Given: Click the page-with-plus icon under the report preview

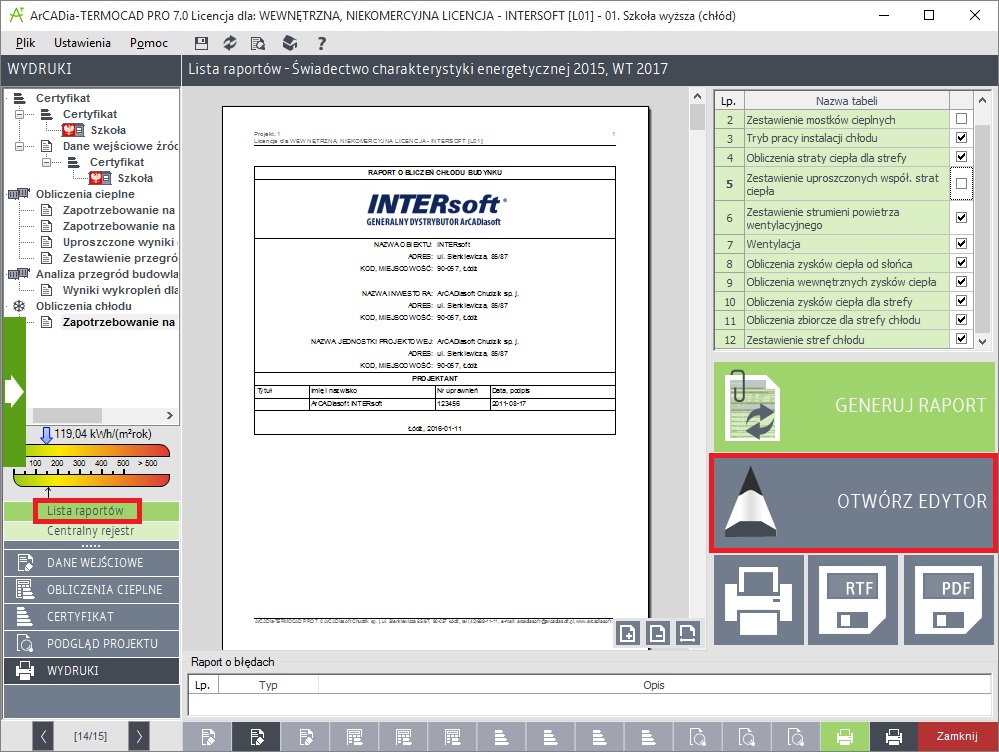Looking at the screenshot, I should point(628,633).
